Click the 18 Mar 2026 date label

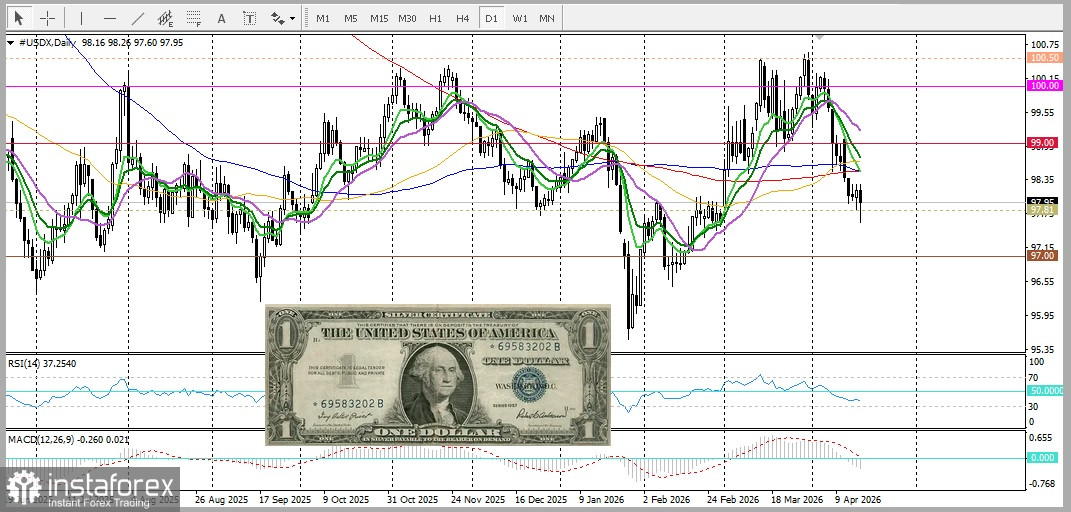click(x=796, y=500)
